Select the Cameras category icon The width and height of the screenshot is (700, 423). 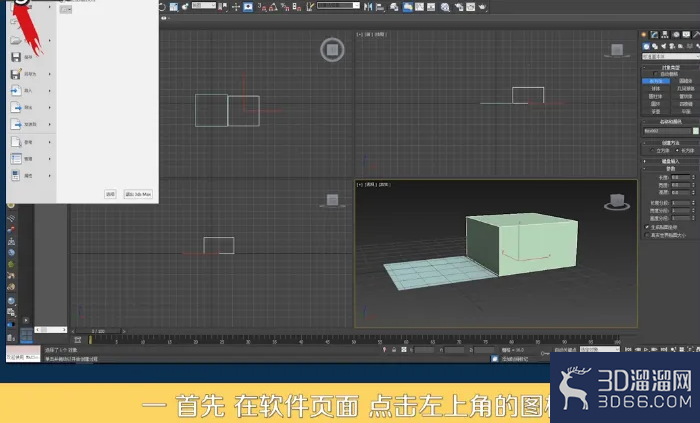tap(671, 46)
